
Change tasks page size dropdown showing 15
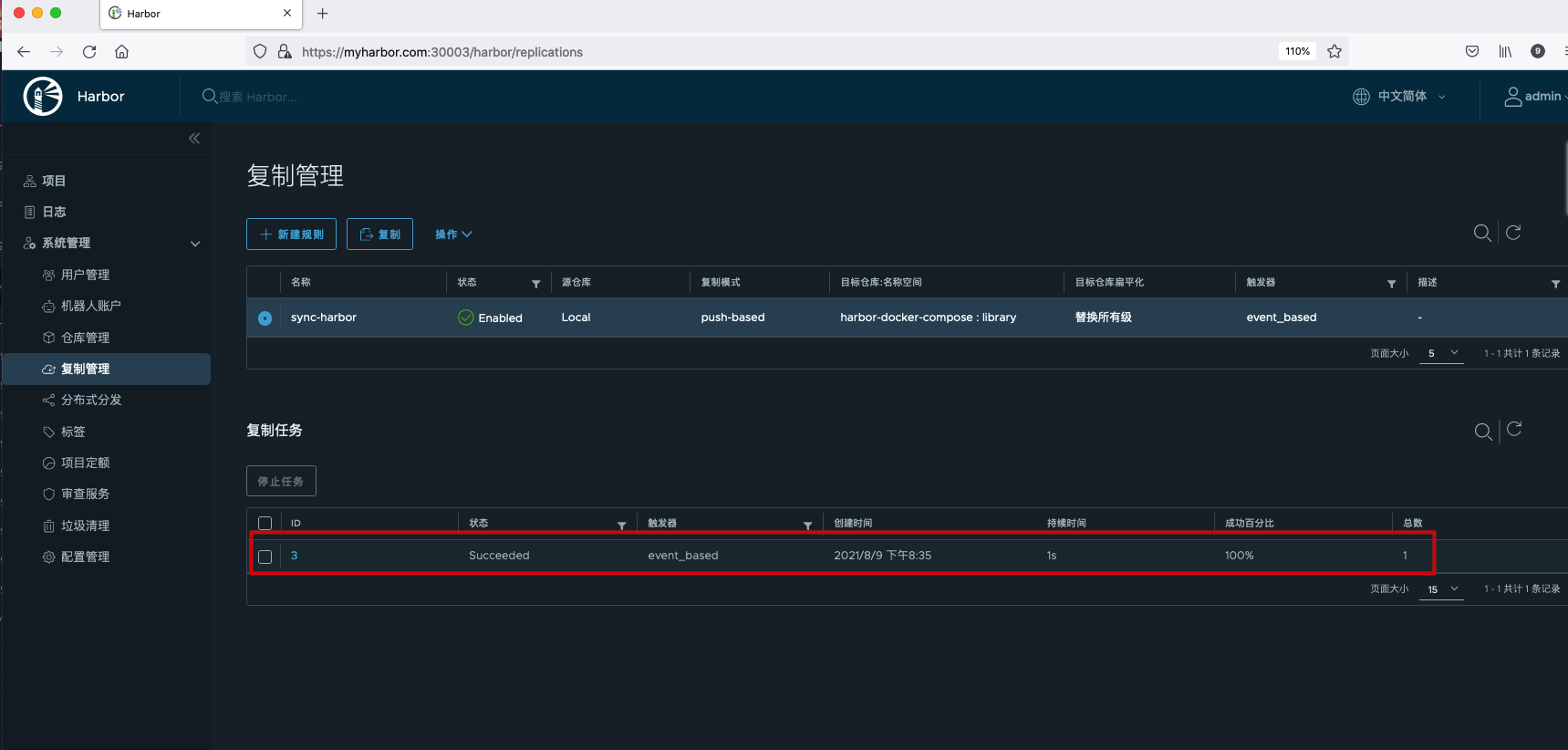coord(1442,589)
